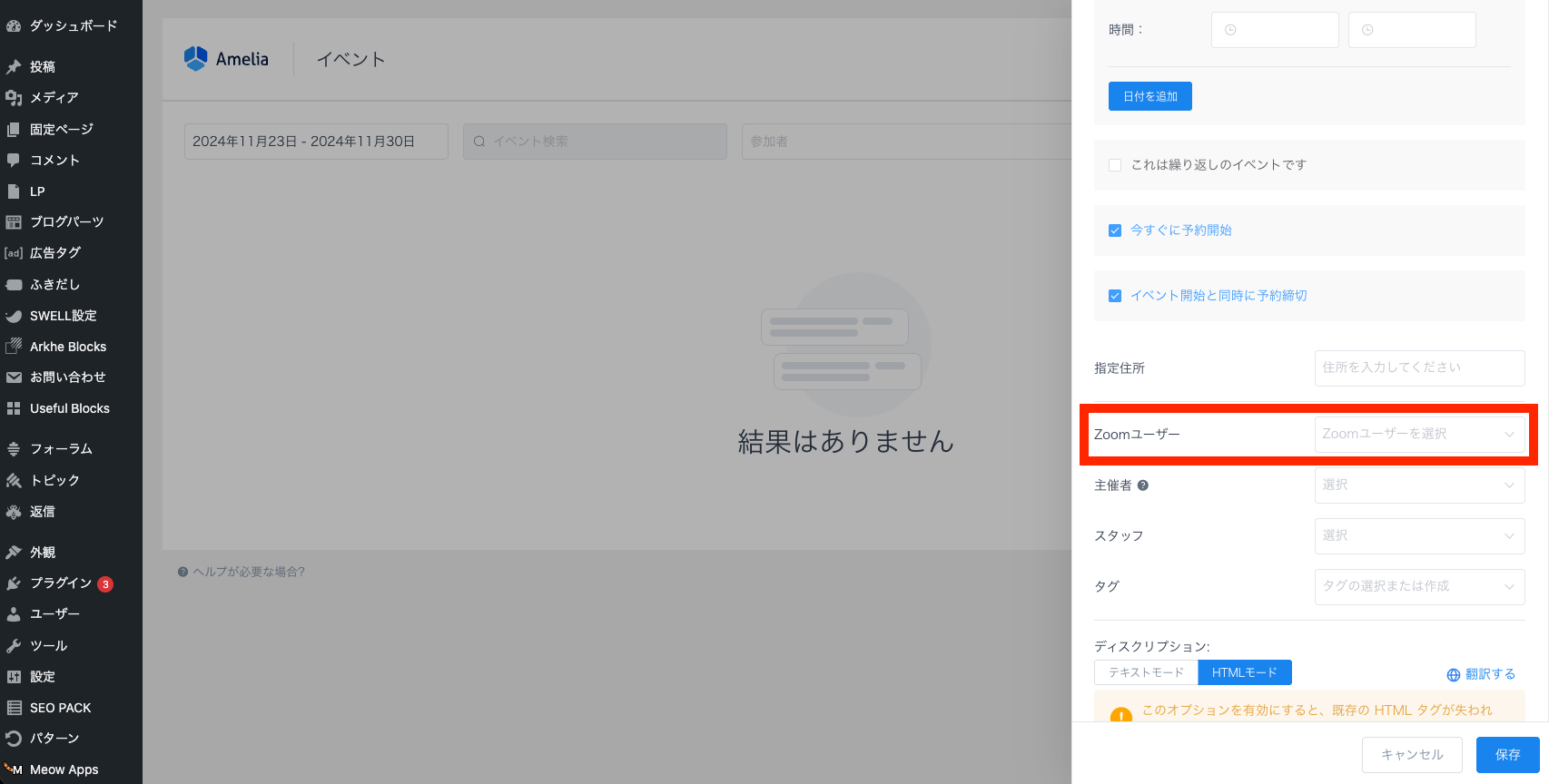This screenshot has height=784, width=1549.
Task: Click the help question icon next to 主催者
Action: coord(1143,485)
